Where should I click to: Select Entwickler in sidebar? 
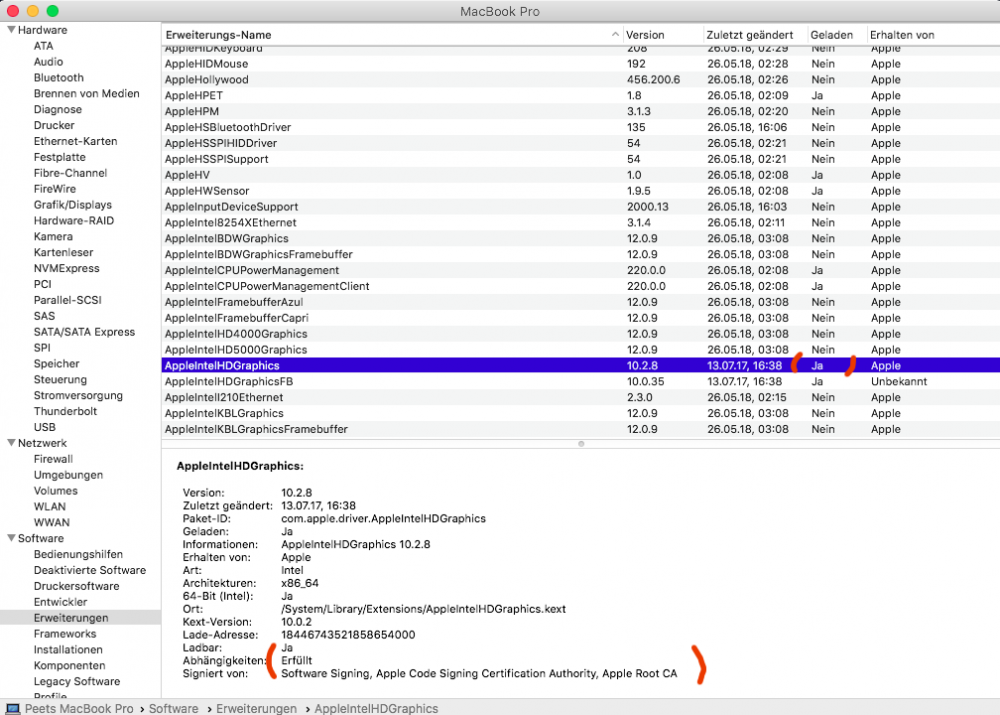[60, 602]
